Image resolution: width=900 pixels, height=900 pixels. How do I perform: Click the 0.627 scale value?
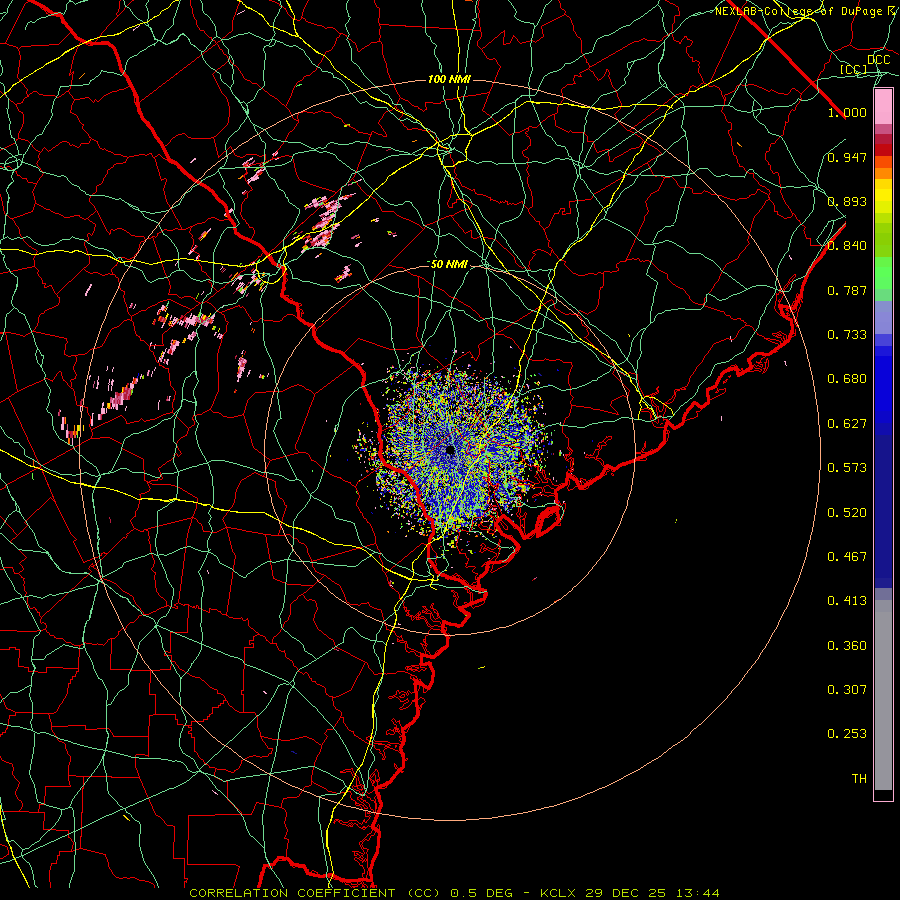[x=847, y=424]
